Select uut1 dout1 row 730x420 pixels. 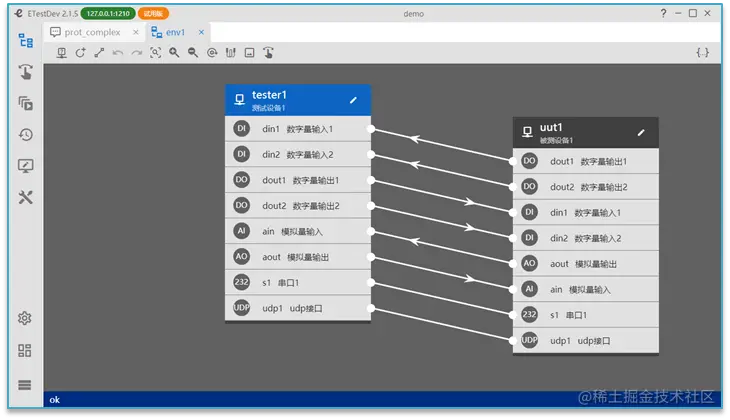coord(586,162)
